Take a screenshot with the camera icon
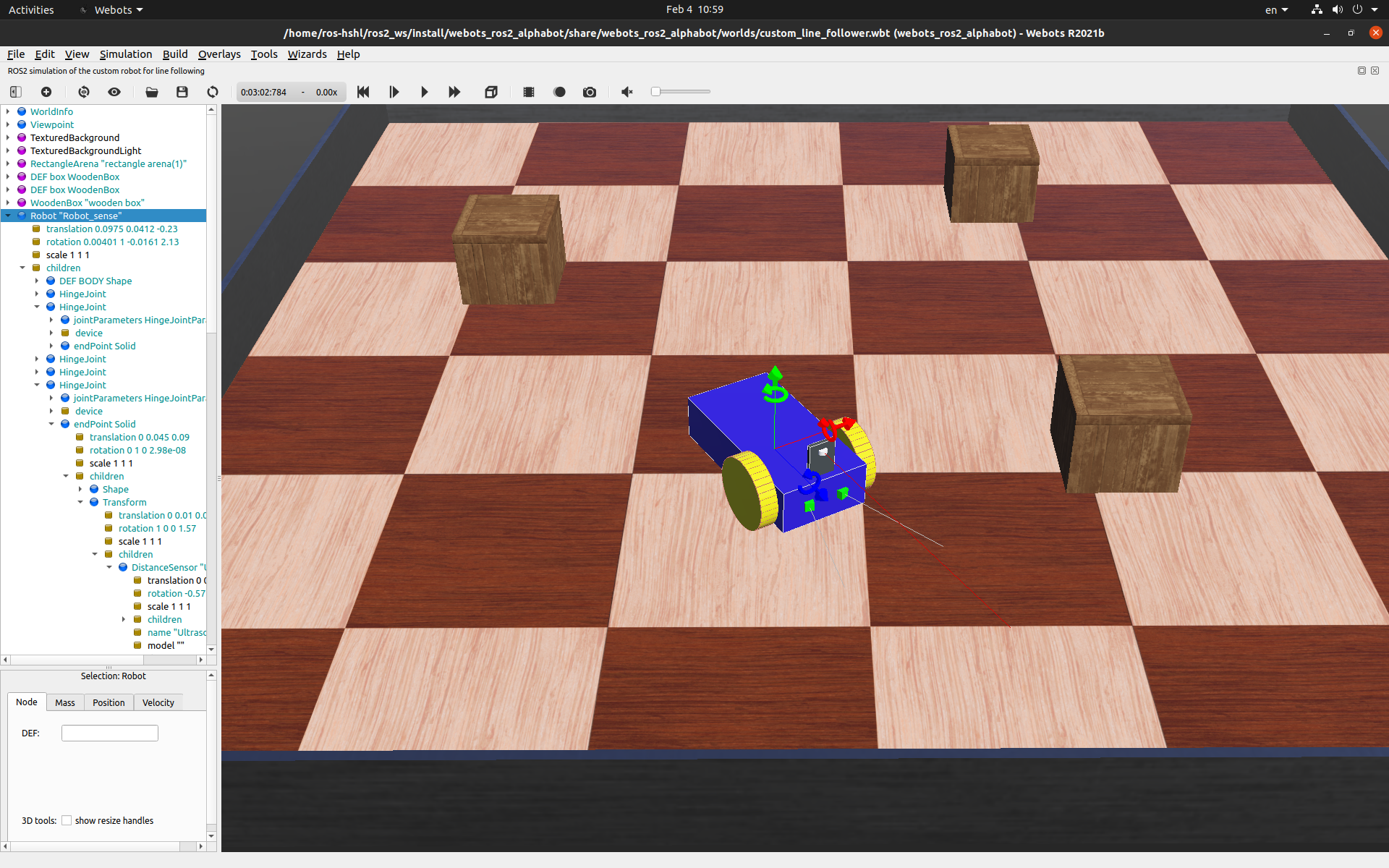Screen dimensions: 1389x868 tap(590, 92)
